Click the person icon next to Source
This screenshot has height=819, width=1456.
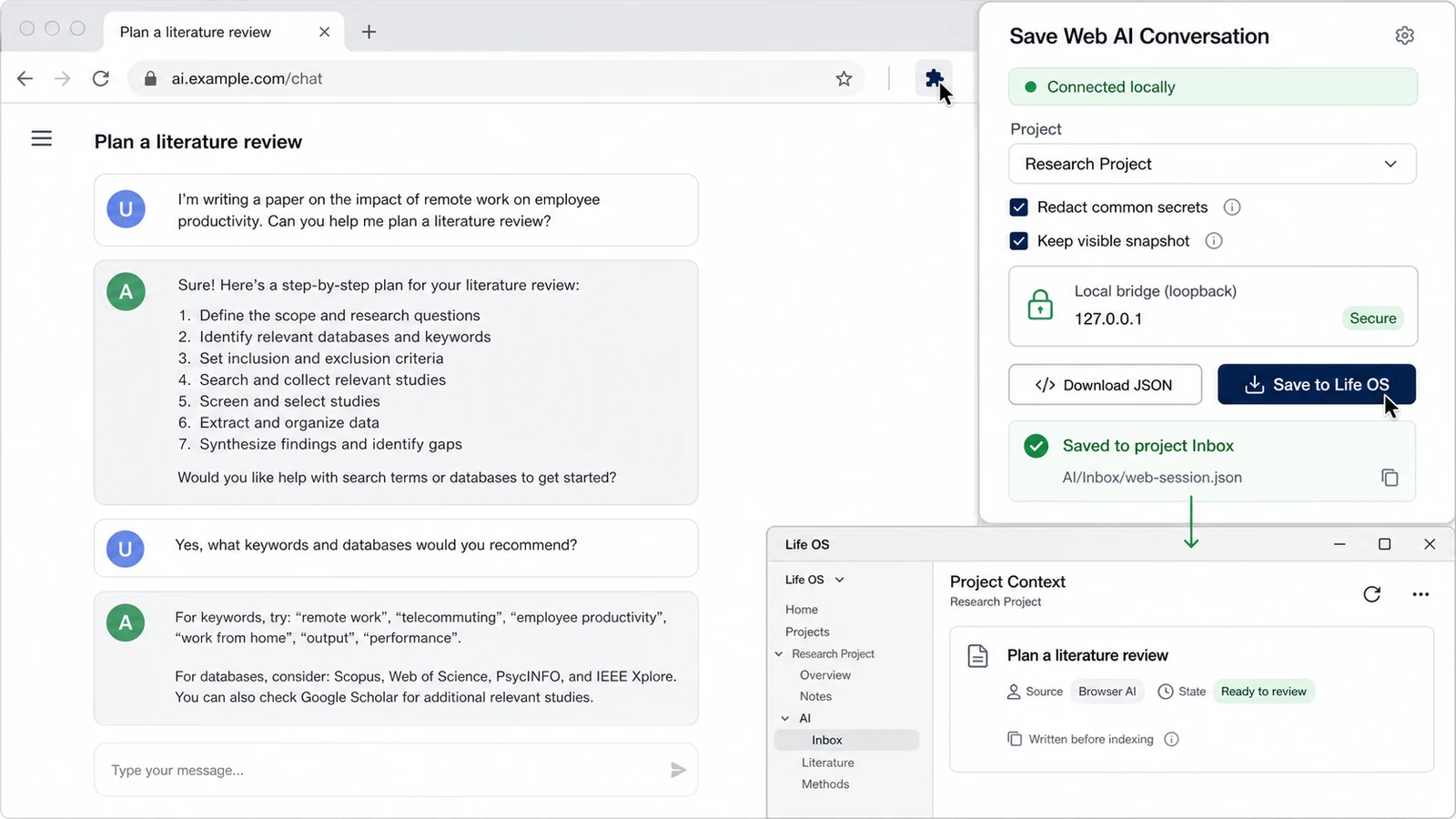(1014, 692)
